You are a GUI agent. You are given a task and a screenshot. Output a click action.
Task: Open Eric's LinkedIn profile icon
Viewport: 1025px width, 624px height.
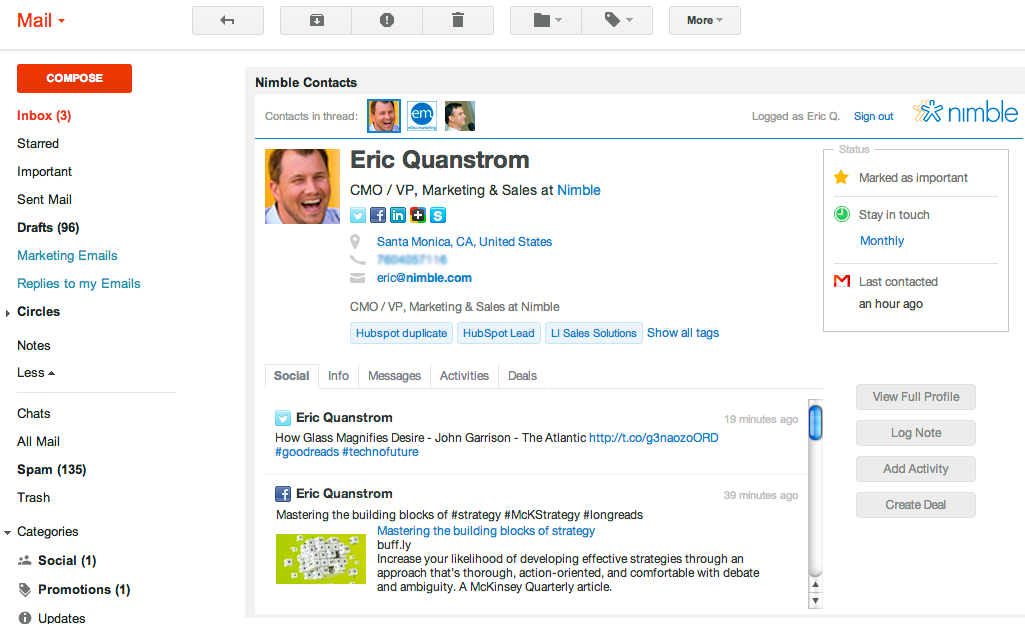pyautogui.click(x=397, y=215)
